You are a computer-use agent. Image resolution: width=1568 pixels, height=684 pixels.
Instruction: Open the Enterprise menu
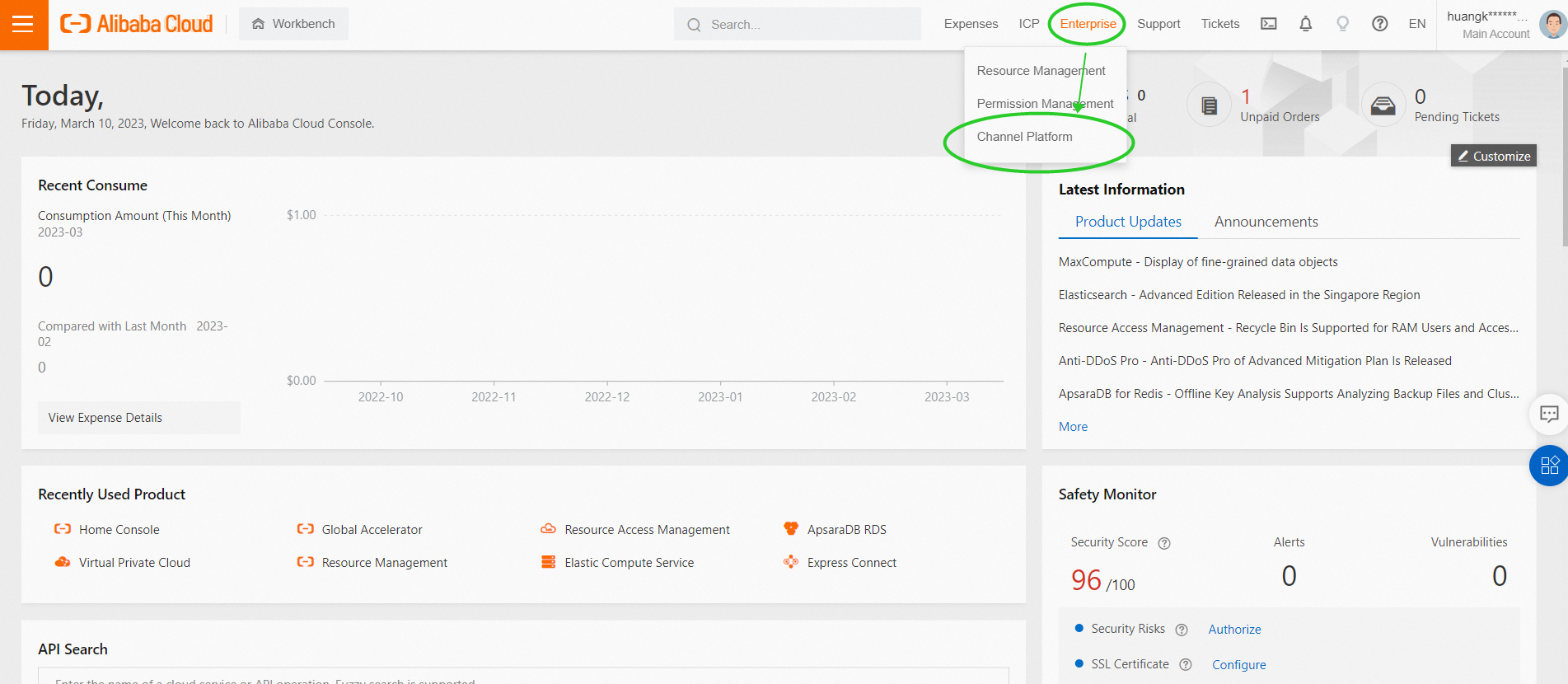point(1088,24)
